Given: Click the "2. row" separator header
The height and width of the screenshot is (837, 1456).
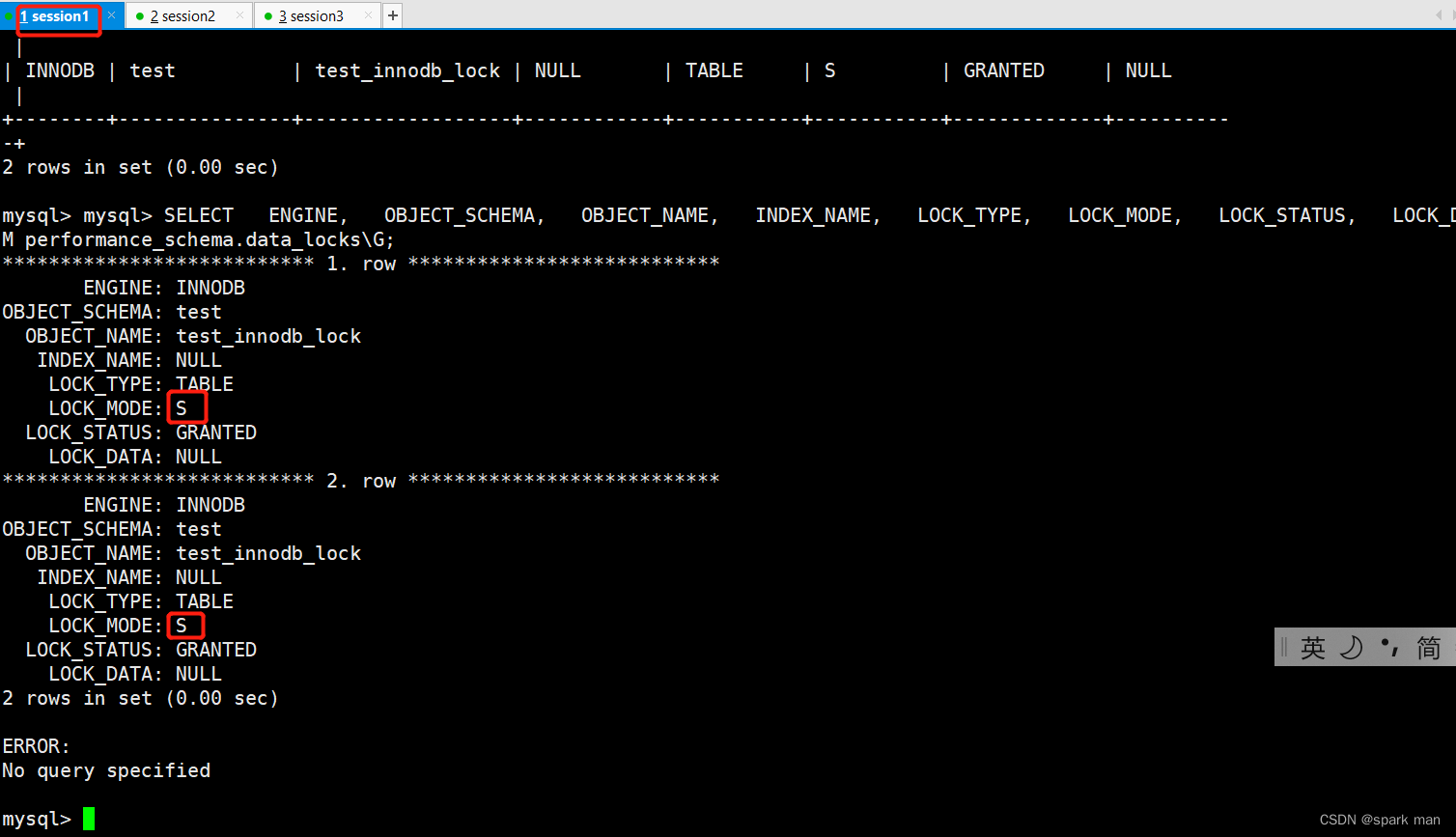Looking at the screenshot, I should pos(361,481).
